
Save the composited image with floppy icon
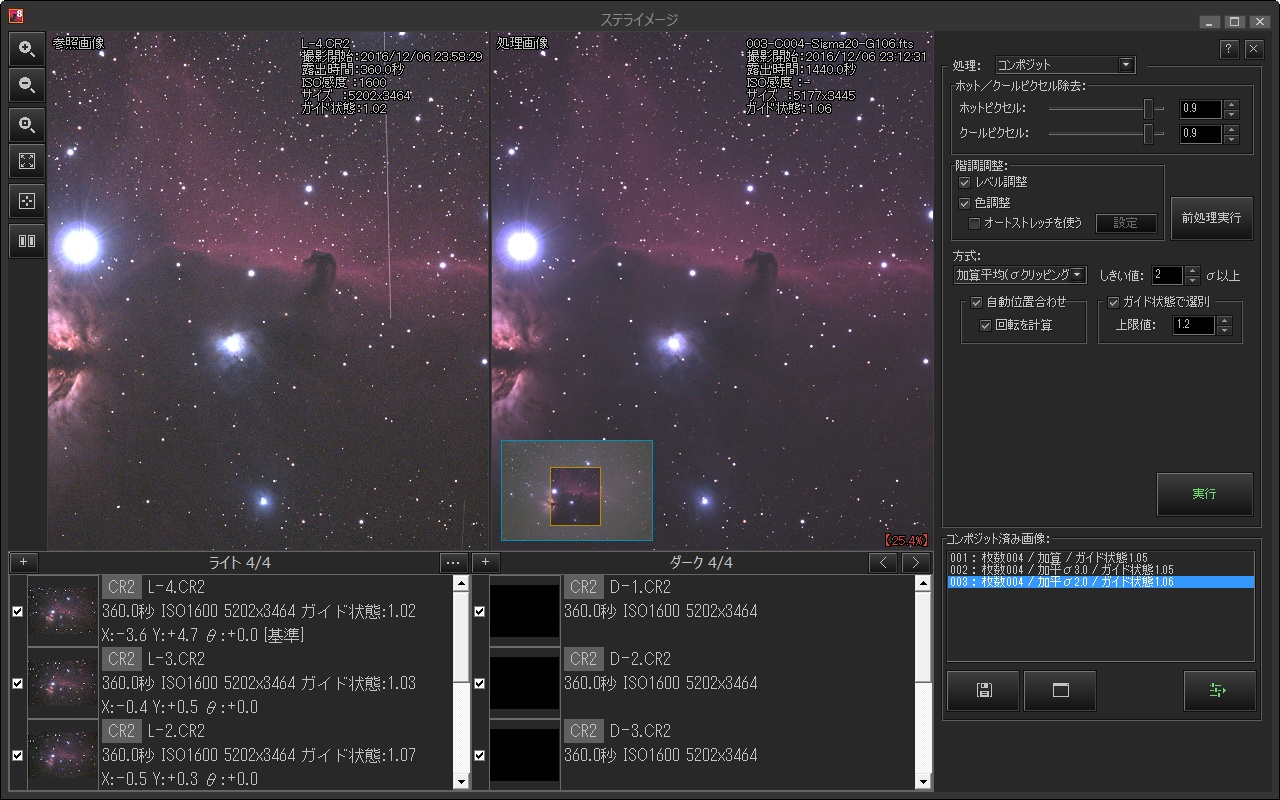pos(983,690)
